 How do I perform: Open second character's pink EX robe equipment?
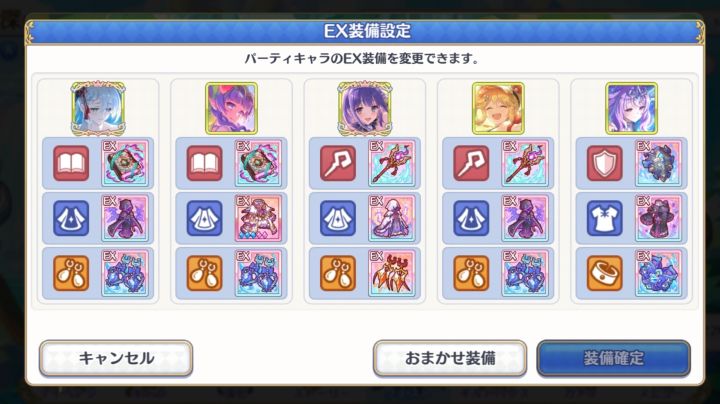tap(258, 218)
